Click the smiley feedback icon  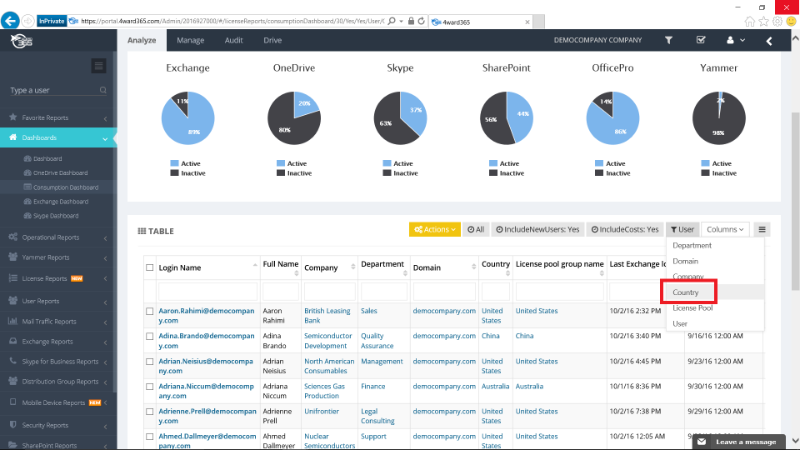point(791,21)
